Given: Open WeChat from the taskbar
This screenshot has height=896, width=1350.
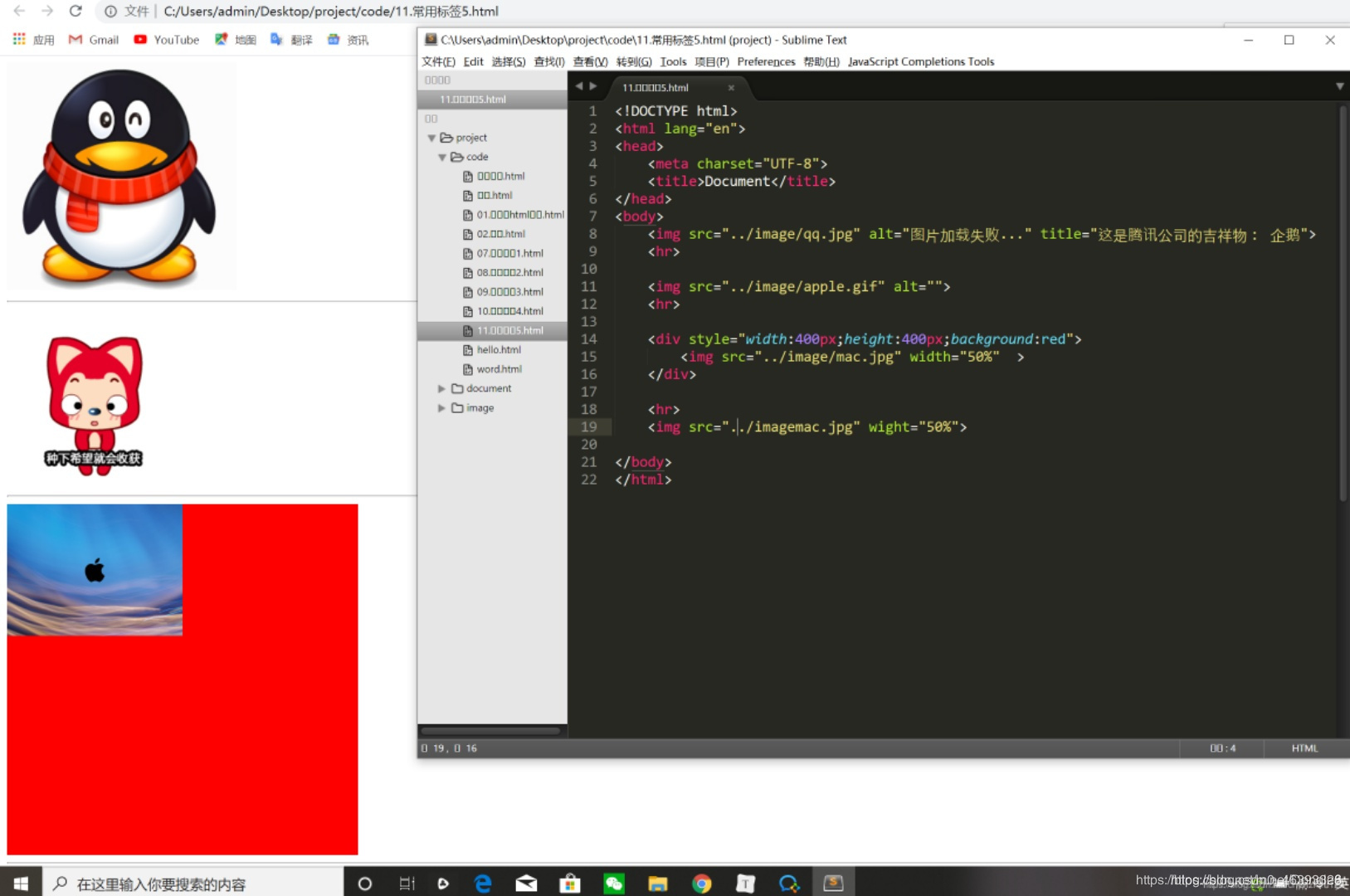Looking at the screenshot, I should click(614, 884).
